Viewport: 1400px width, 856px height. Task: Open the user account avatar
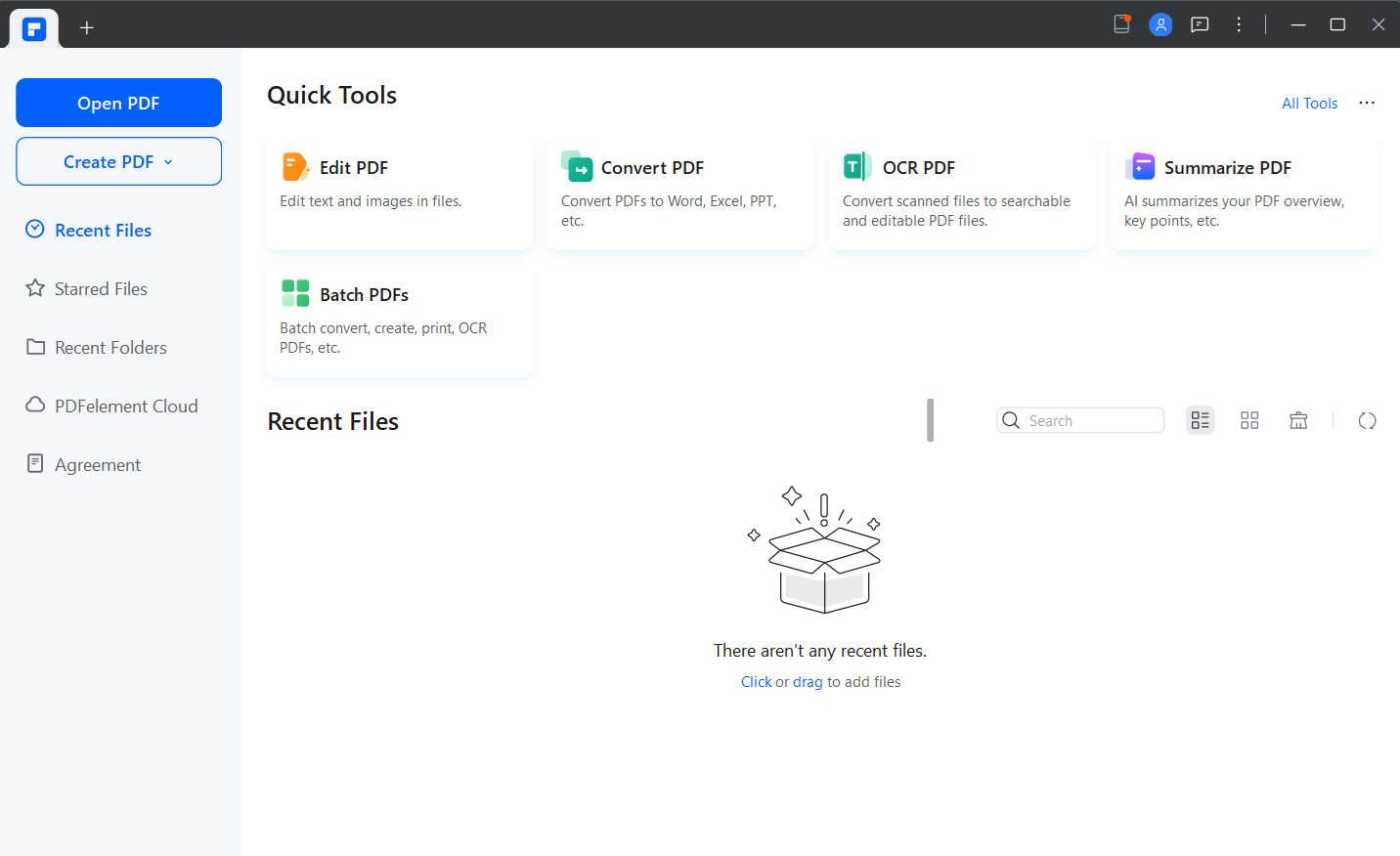click(1160, 24)
